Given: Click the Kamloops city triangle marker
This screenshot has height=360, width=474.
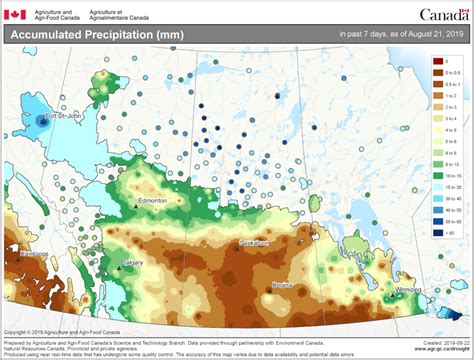Looking at the screenshot, I should pos(19,259).
